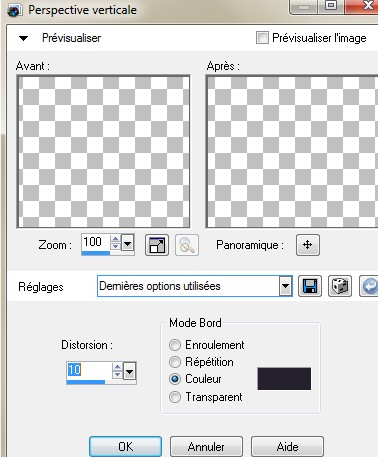378x457 pixels.
Task: Collapse the Prévisualiser section triangle
Action: coord(23,38)
